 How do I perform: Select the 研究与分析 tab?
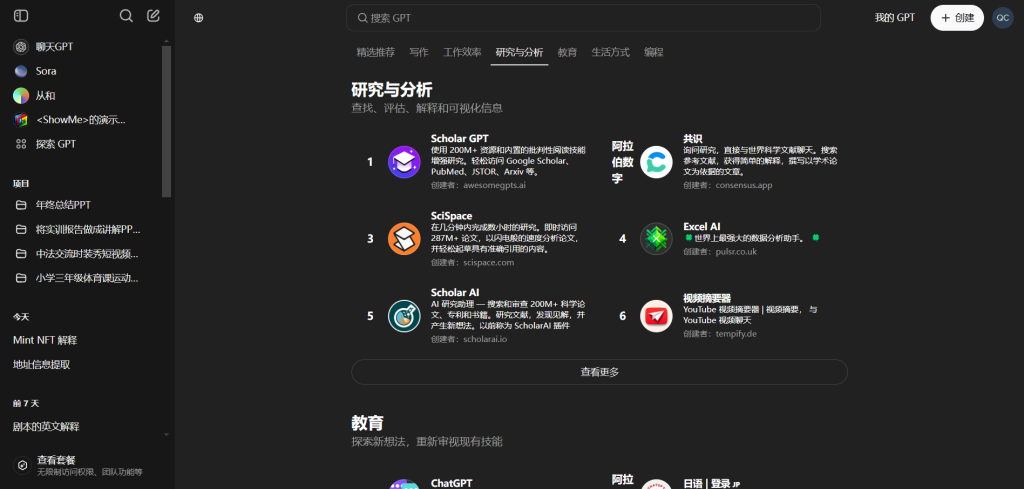519,52
